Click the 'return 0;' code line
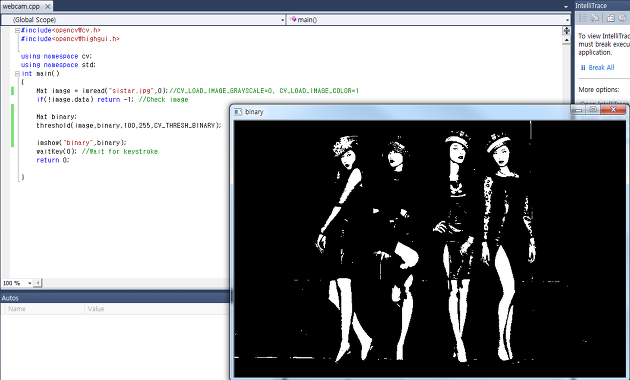This screenshot has height=380, width=630. [53, 160]
